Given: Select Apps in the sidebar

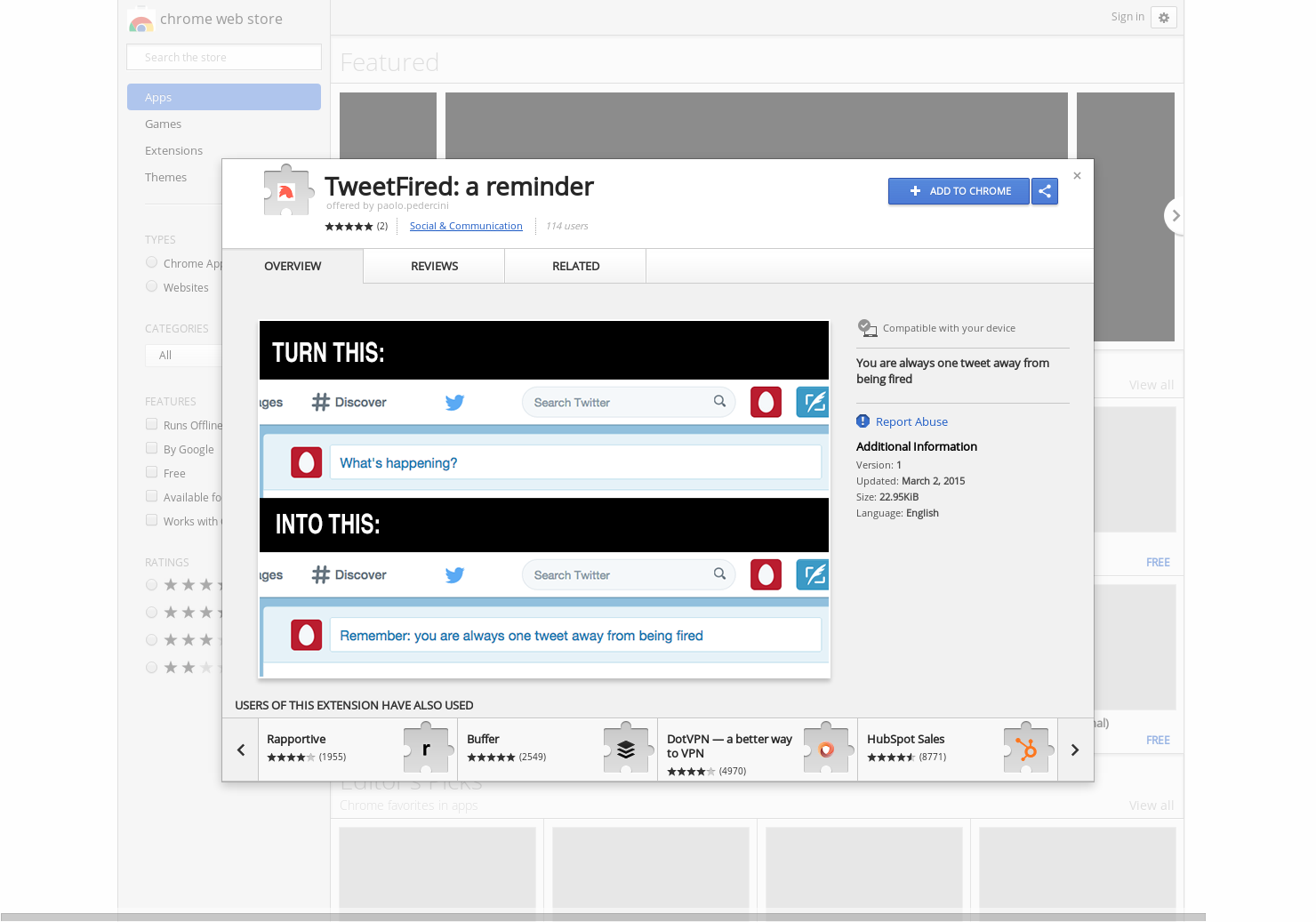Looking at the screenshot, I should click(224, 97).
